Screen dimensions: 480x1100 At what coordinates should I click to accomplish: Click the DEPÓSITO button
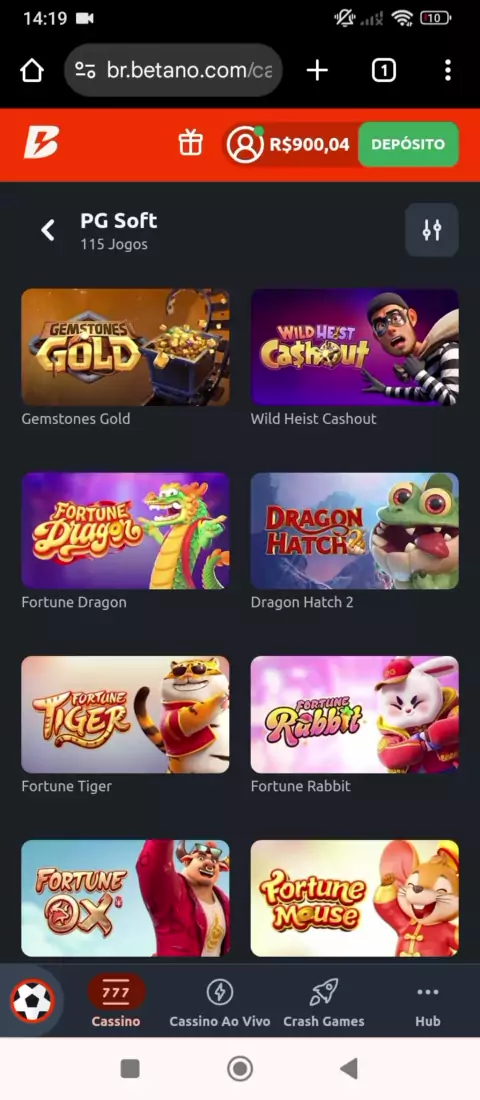pyautogui.click(x=408, y=144)
